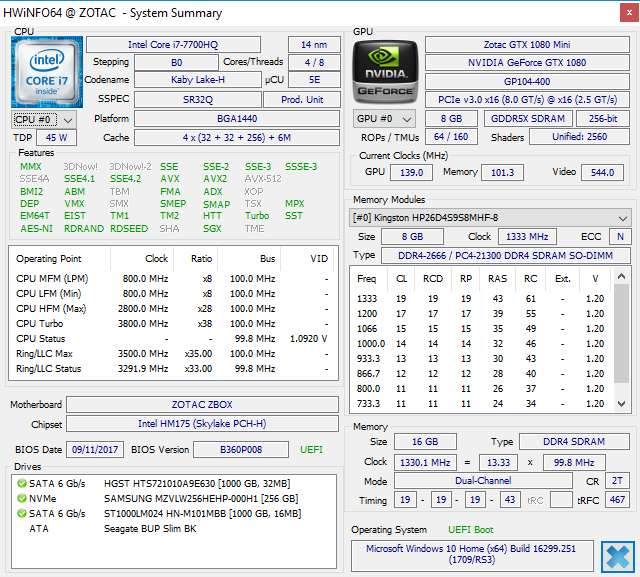Click the GDDR5X SDRAM memory type field
Image resolution: width=640 pixels, height=577 pixels.
(528, 119)
